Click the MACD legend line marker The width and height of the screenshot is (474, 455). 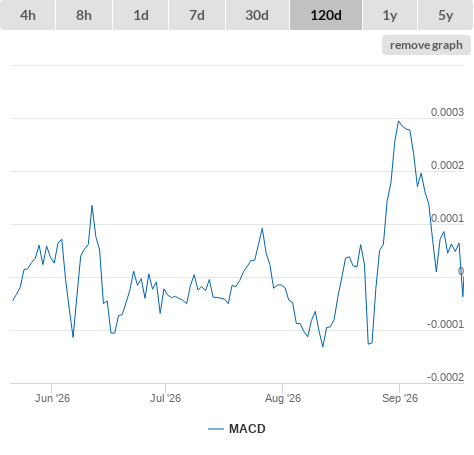(x=216, y=429)
